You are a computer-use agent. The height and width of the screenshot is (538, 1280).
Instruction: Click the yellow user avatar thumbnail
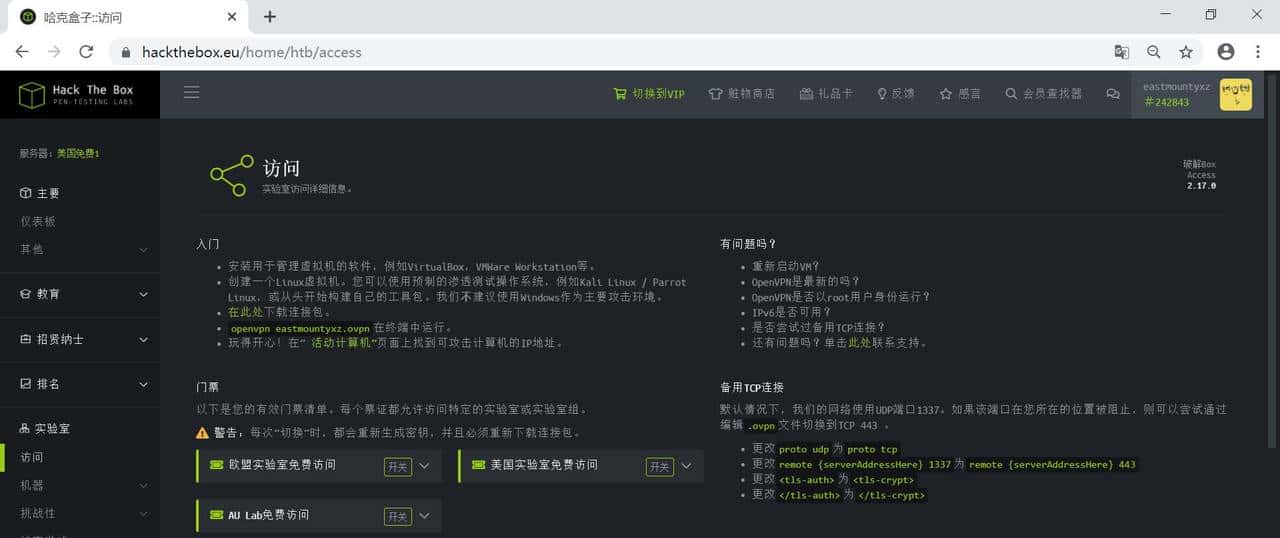[1235, 95]
